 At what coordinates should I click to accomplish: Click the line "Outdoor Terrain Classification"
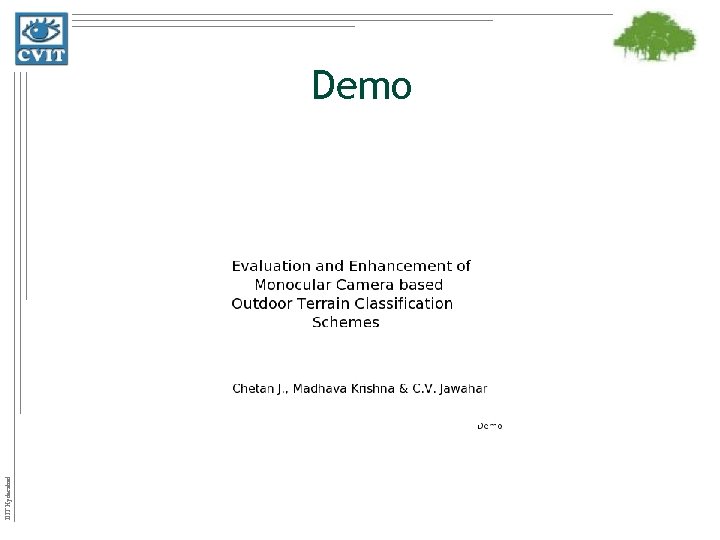click(x=342, y=304)
